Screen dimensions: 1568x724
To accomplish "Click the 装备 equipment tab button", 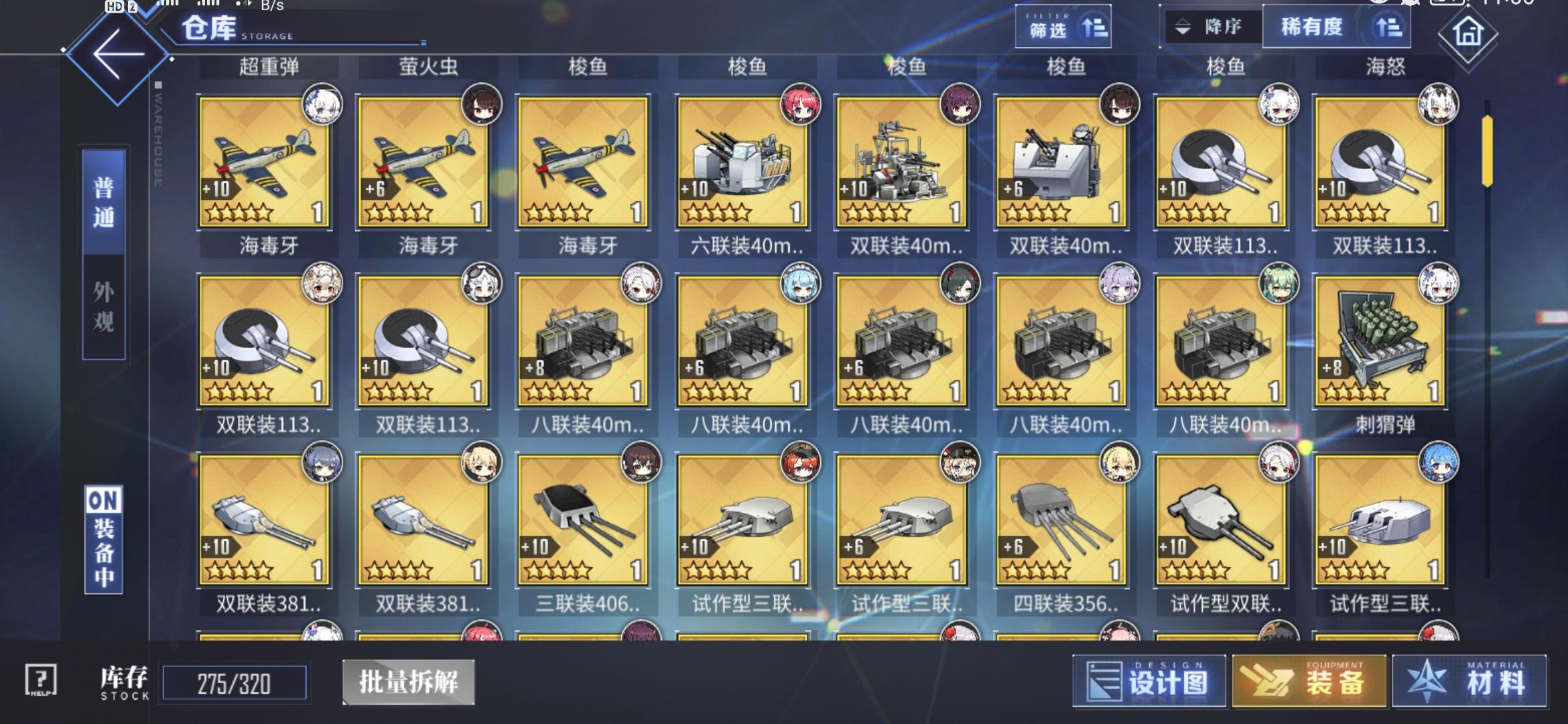I will pos(1309,682).
